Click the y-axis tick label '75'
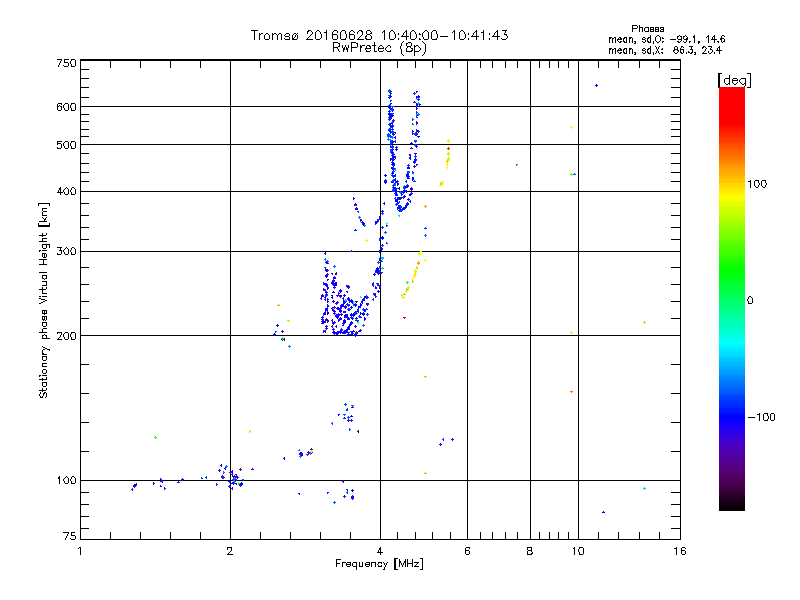800x600 pixels. (69, 536)
